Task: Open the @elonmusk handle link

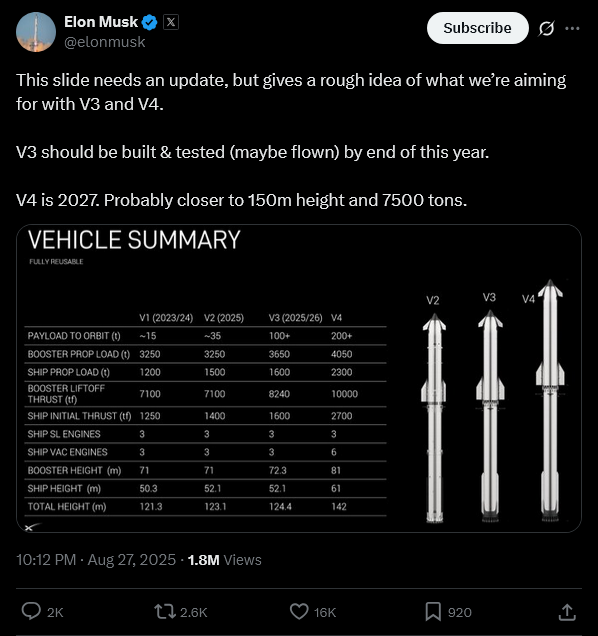Action: coord(105,42)
